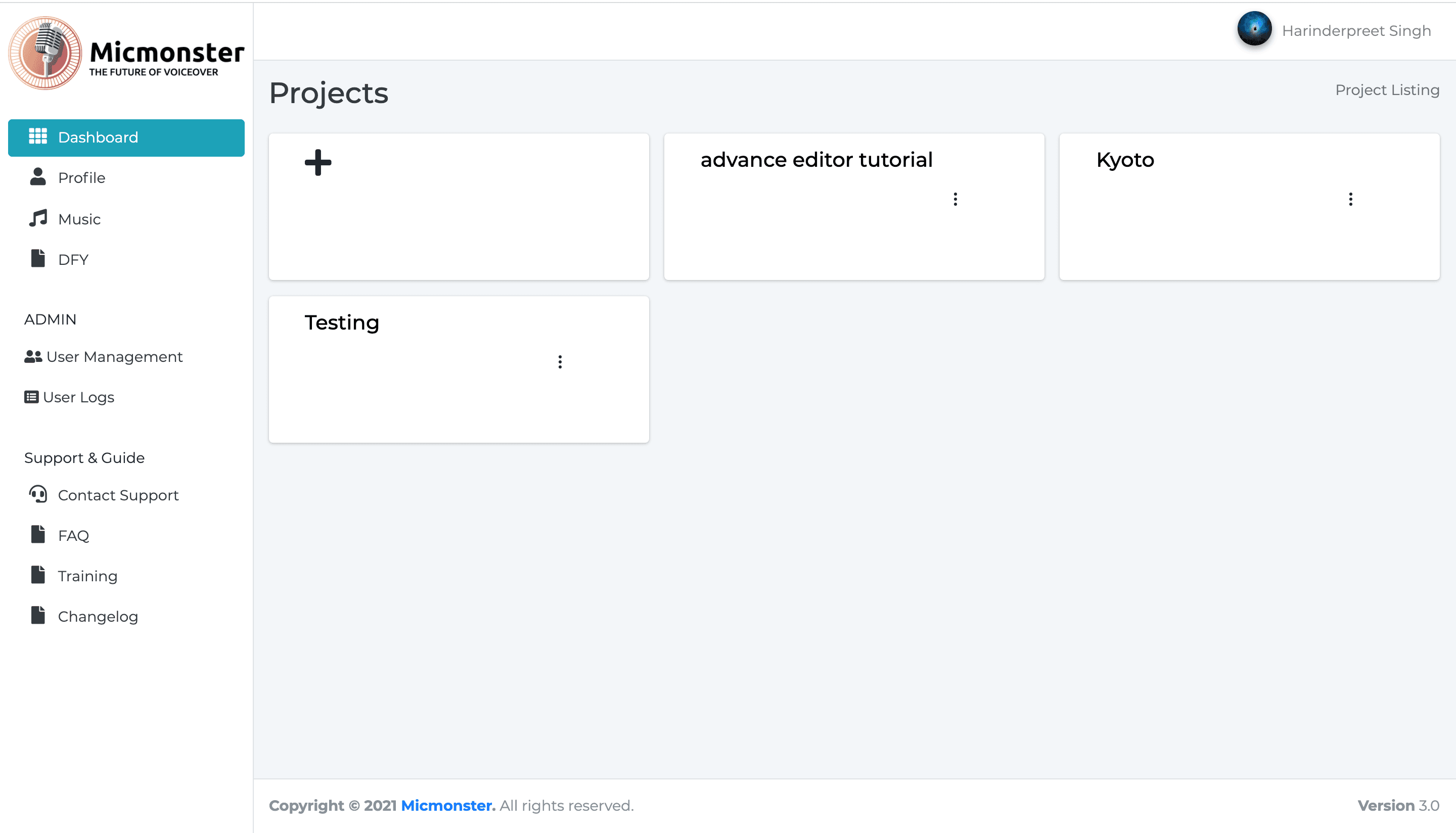
Task: Click the user avatar picture
Action: pos(1253,29)
